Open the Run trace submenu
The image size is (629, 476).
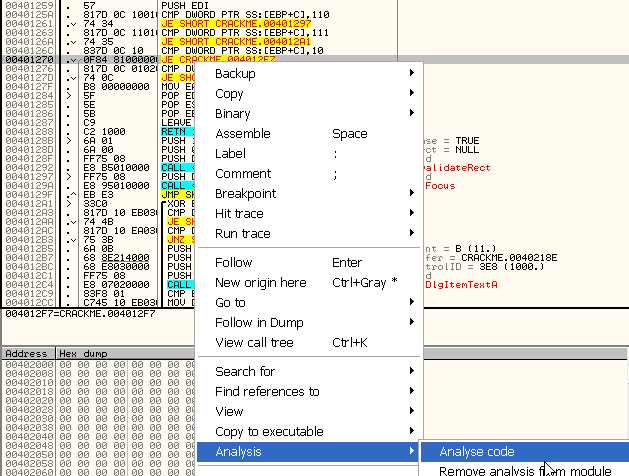242,233
